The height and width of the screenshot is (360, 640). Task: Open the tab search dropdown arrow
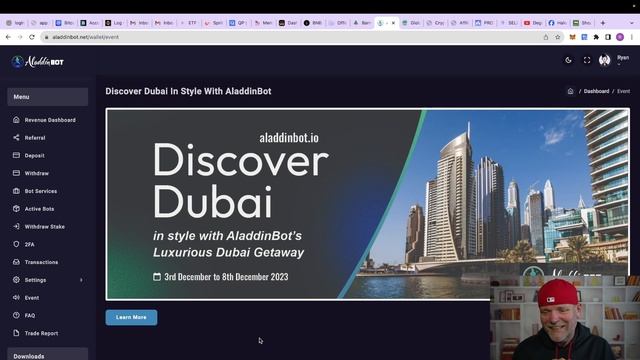[x=631, y=23]
